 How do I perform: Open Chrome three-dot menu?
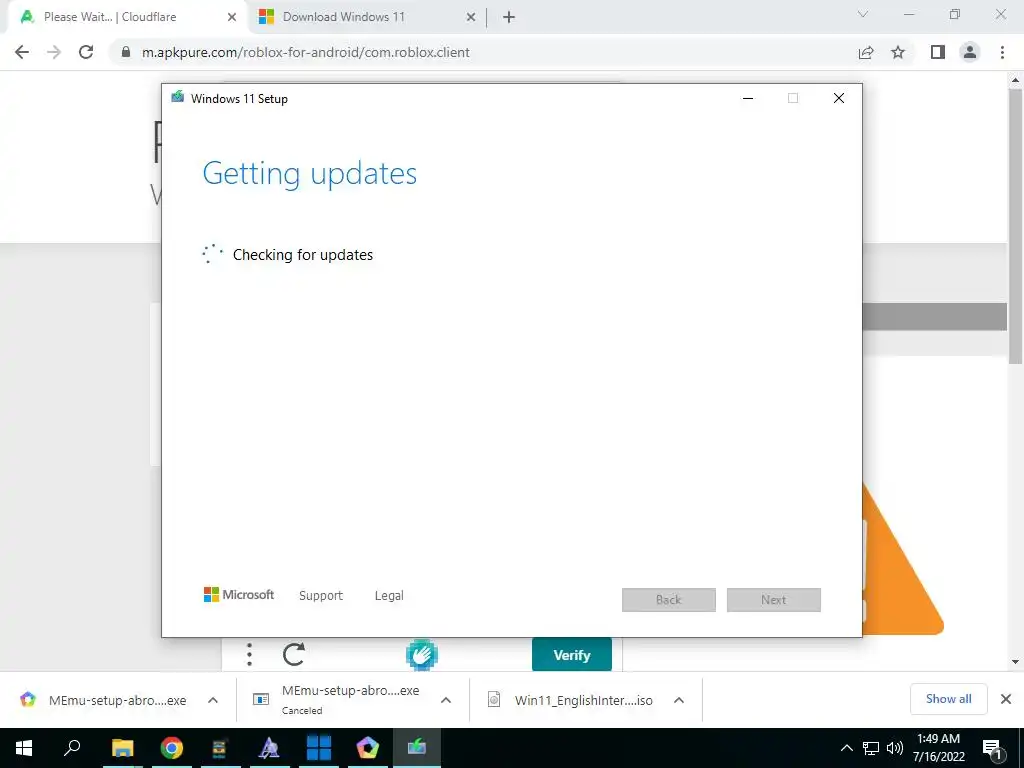(x=1002, y=52)
